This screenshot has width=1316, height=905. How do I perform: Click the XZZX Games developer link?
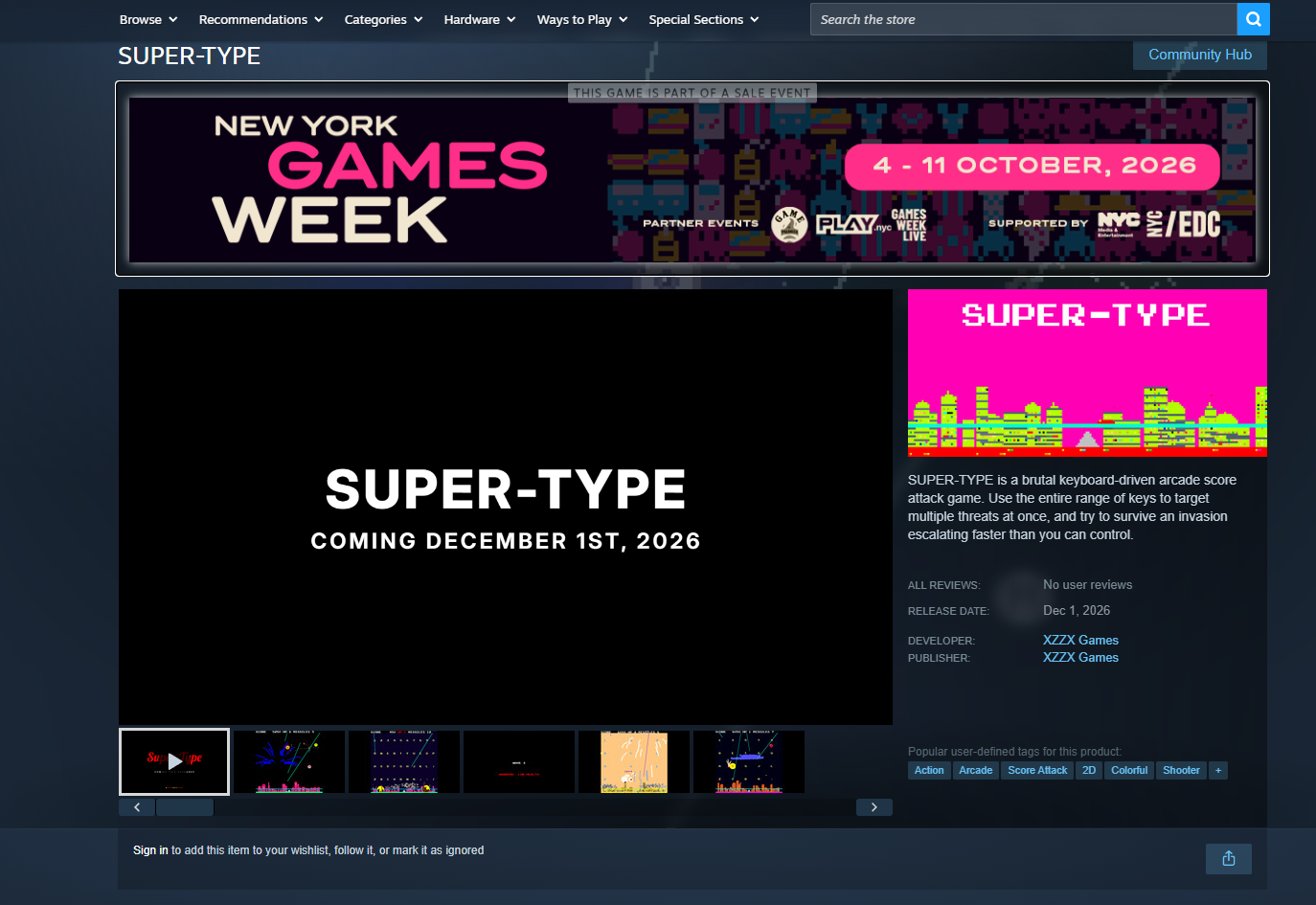[x=1080, y=640]
